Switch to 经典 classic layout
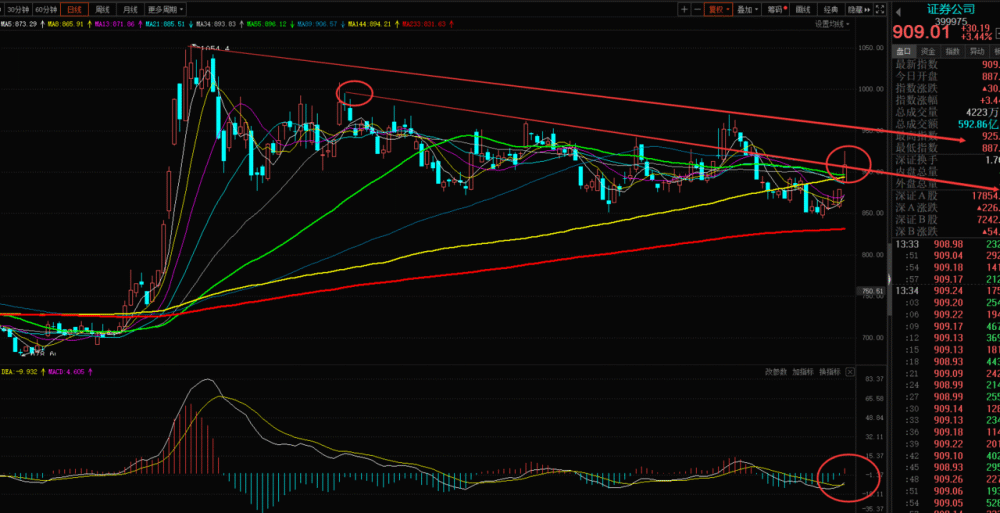Image resolution: width=1000 pixels, height=513 pixels. (831, 10)
